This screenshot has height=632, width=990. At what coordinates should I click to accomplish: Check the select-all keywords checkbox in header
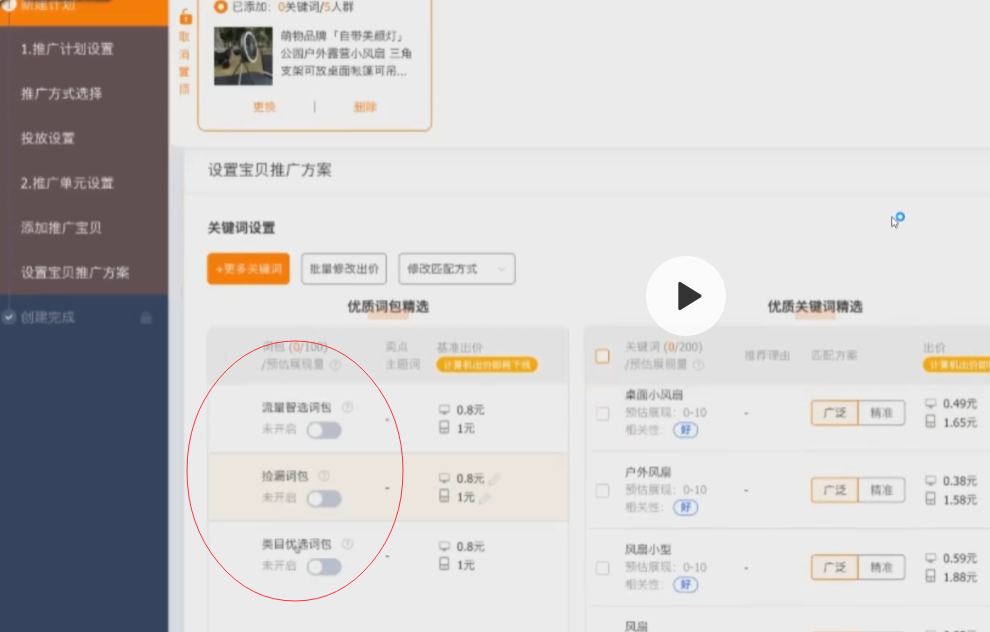602,356
